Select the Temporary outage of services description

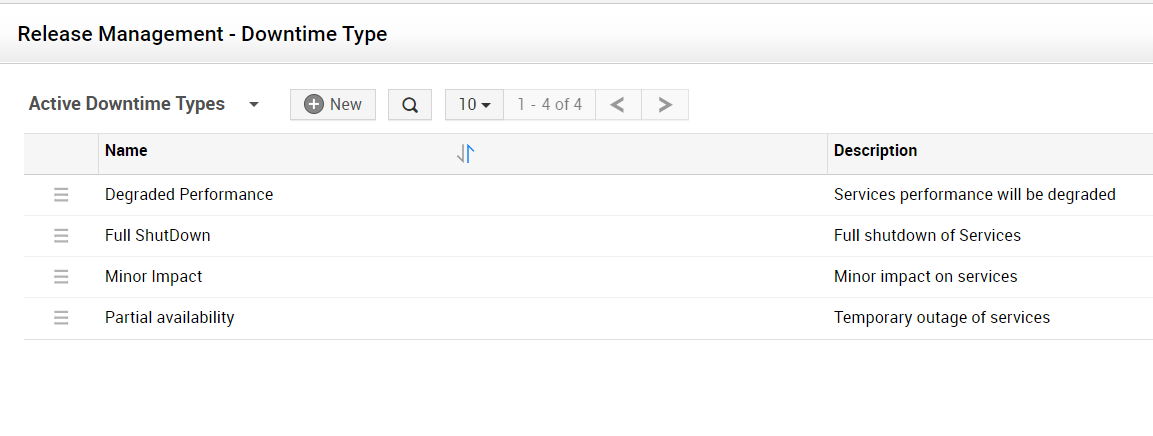click(942, 318)
